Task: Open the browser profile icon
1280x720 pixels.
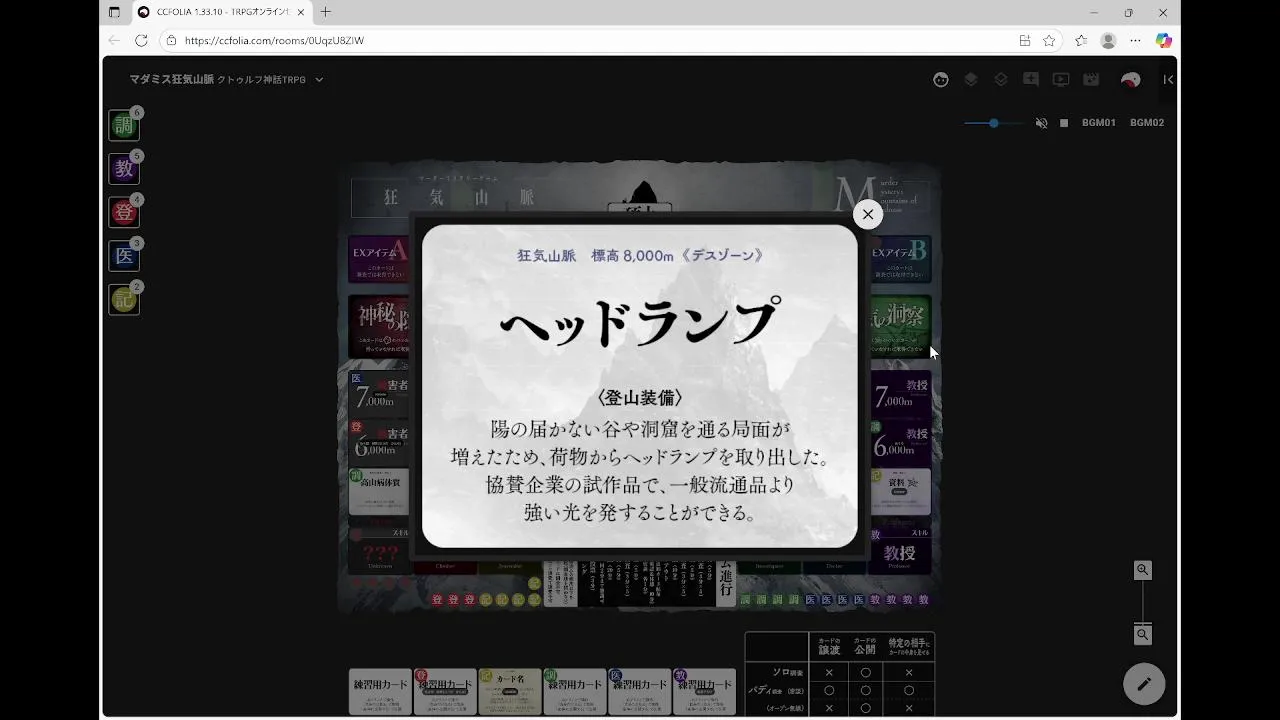Action: point(1108,41)
